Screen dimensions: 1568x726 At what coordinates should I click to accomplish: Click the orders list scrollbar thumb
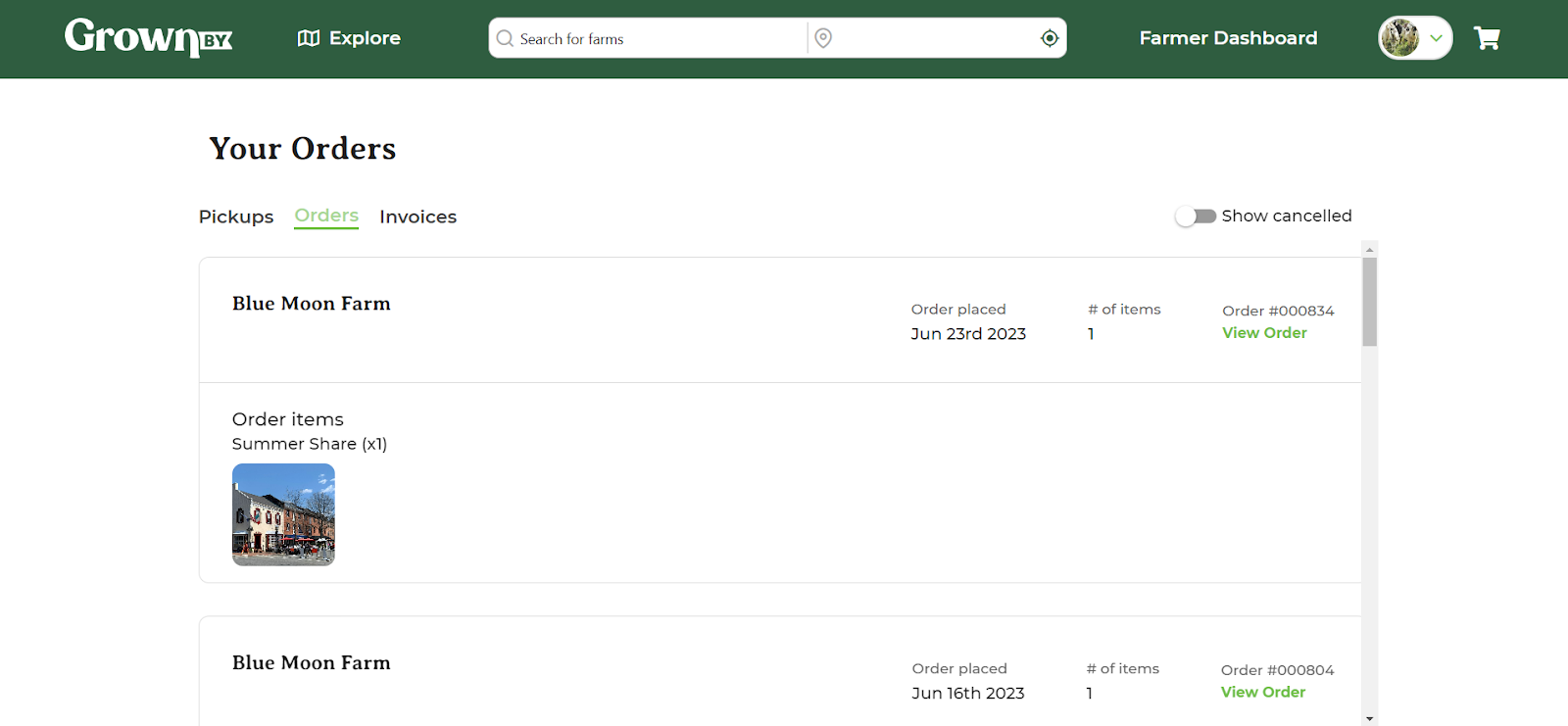click(1370, 302)
